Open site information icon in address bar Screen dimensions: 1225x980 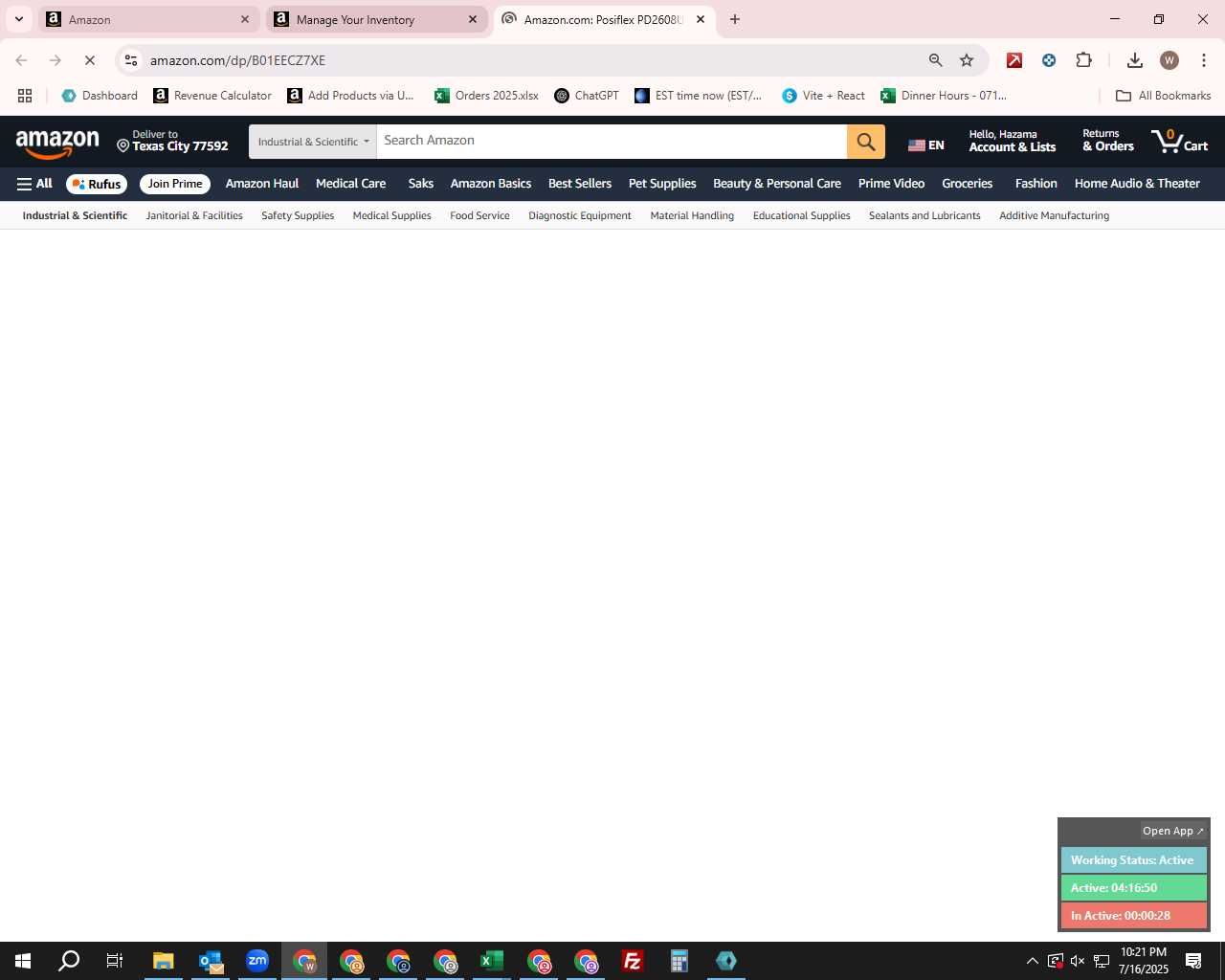pos(131,60)
